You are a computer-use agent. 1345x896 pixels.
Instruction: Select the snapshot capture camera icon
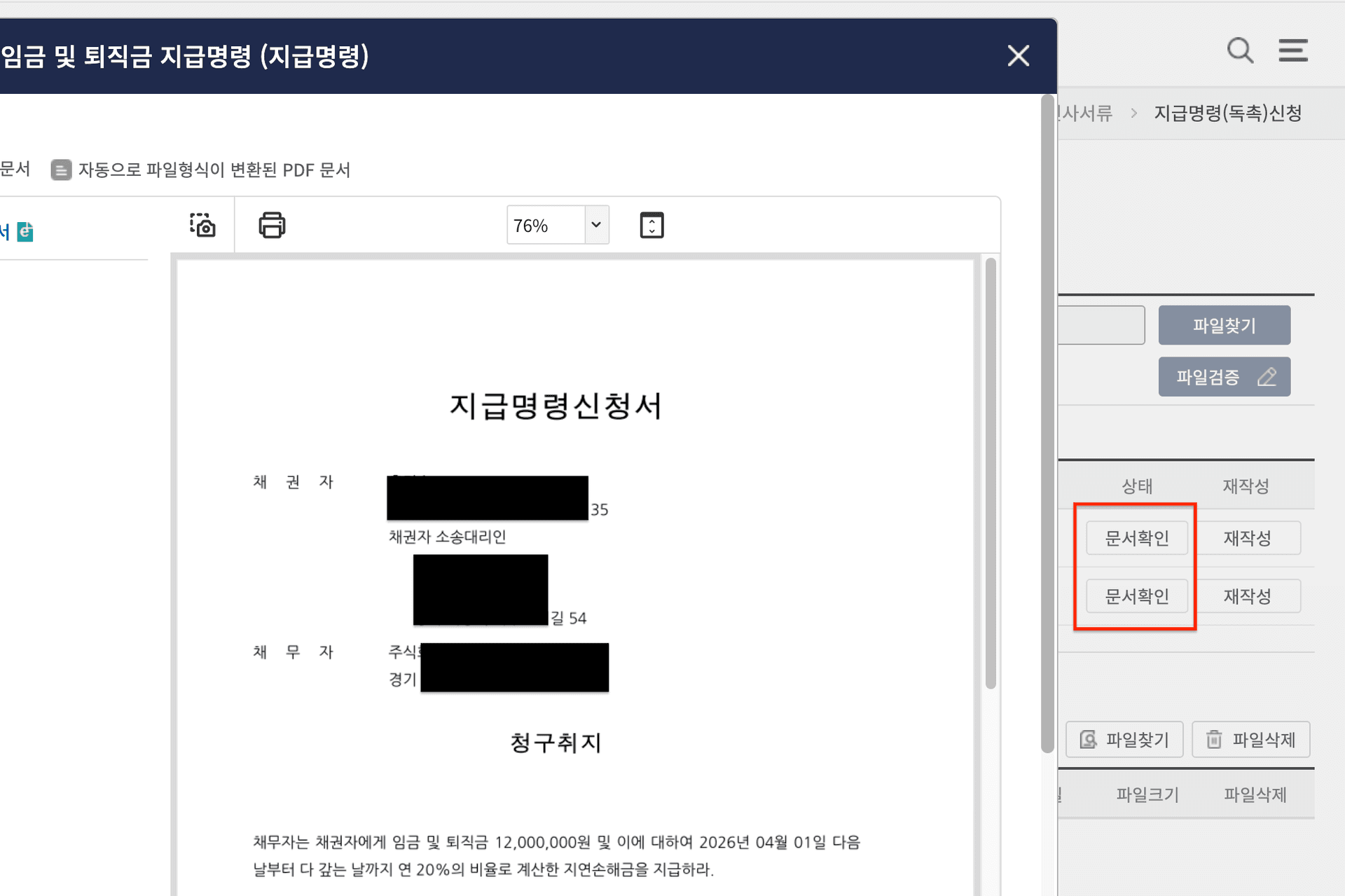[202, 225]
